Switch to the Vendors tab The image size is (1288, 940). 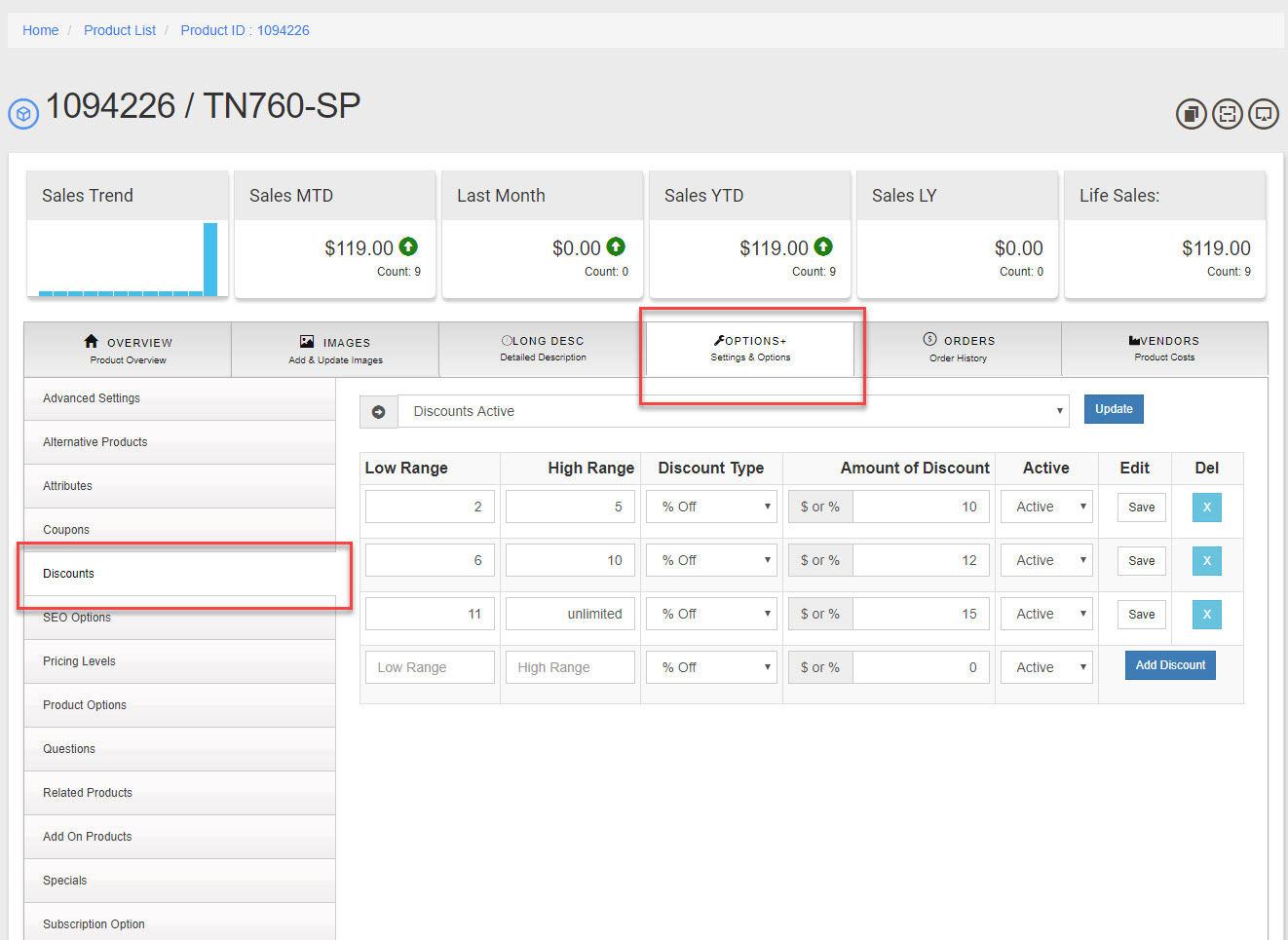1163,349
